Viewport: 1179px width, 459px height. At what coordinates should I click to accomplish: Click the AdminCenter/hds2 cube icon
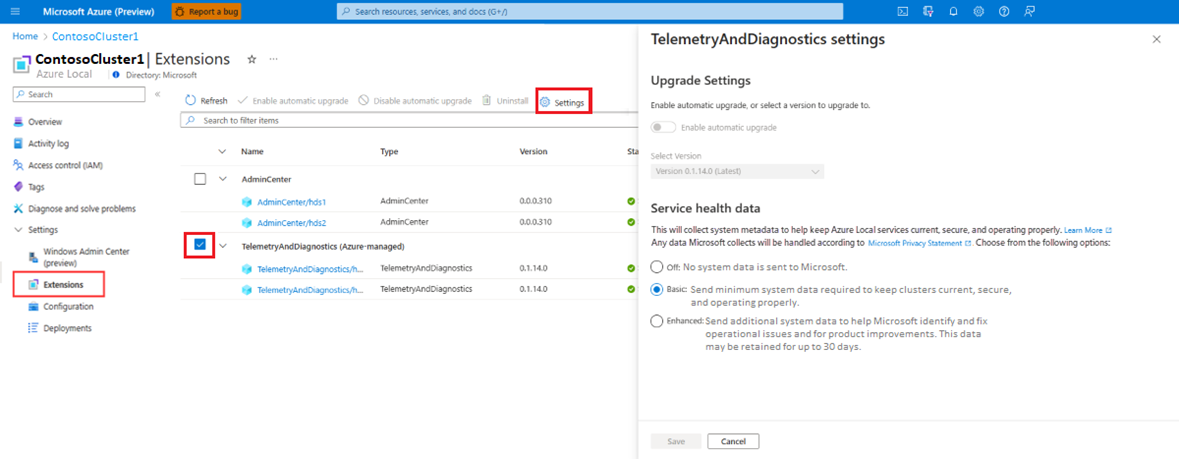click(246, 223)
